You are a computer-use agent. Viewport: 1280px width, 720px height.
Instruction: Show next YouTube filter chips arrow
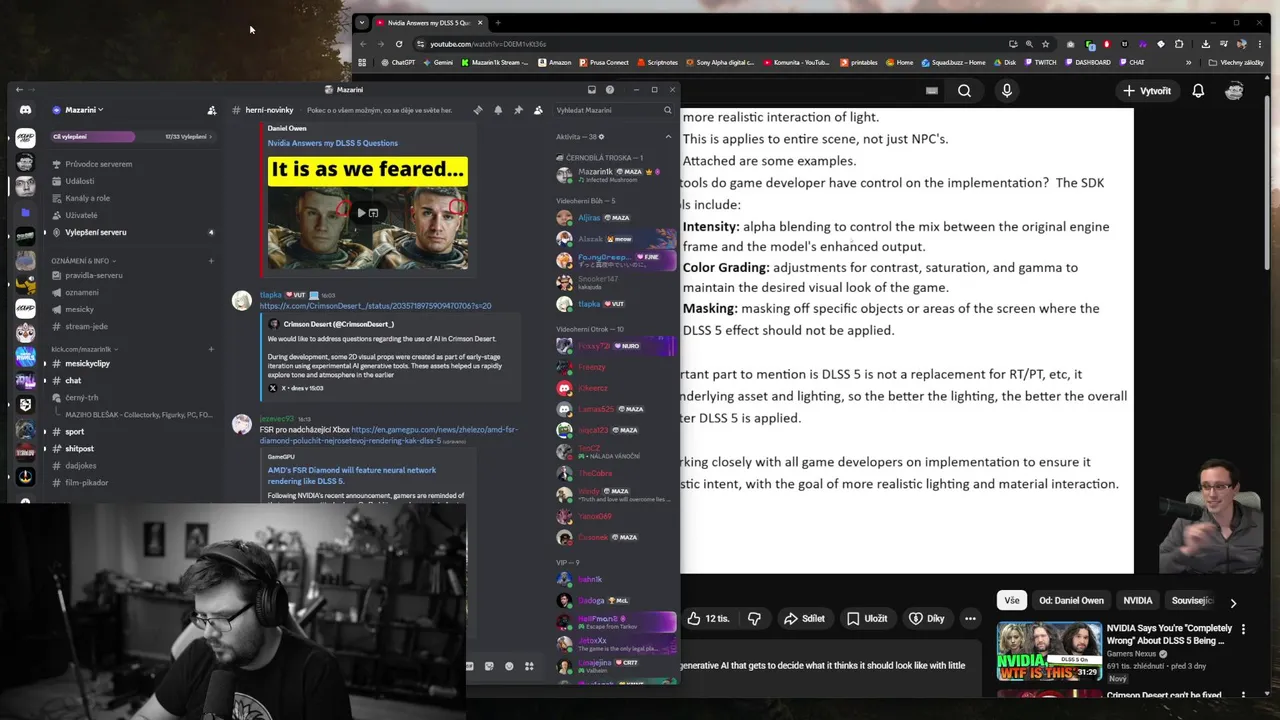point(1233,603)
